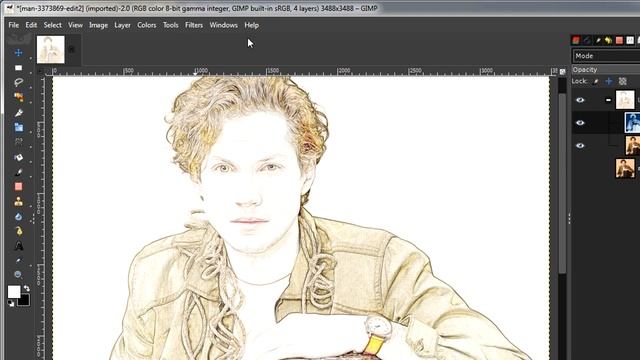Viewport: 640px width, 360px height.
Task: Select the Unified Transform tool
Action: pos(18,127)
